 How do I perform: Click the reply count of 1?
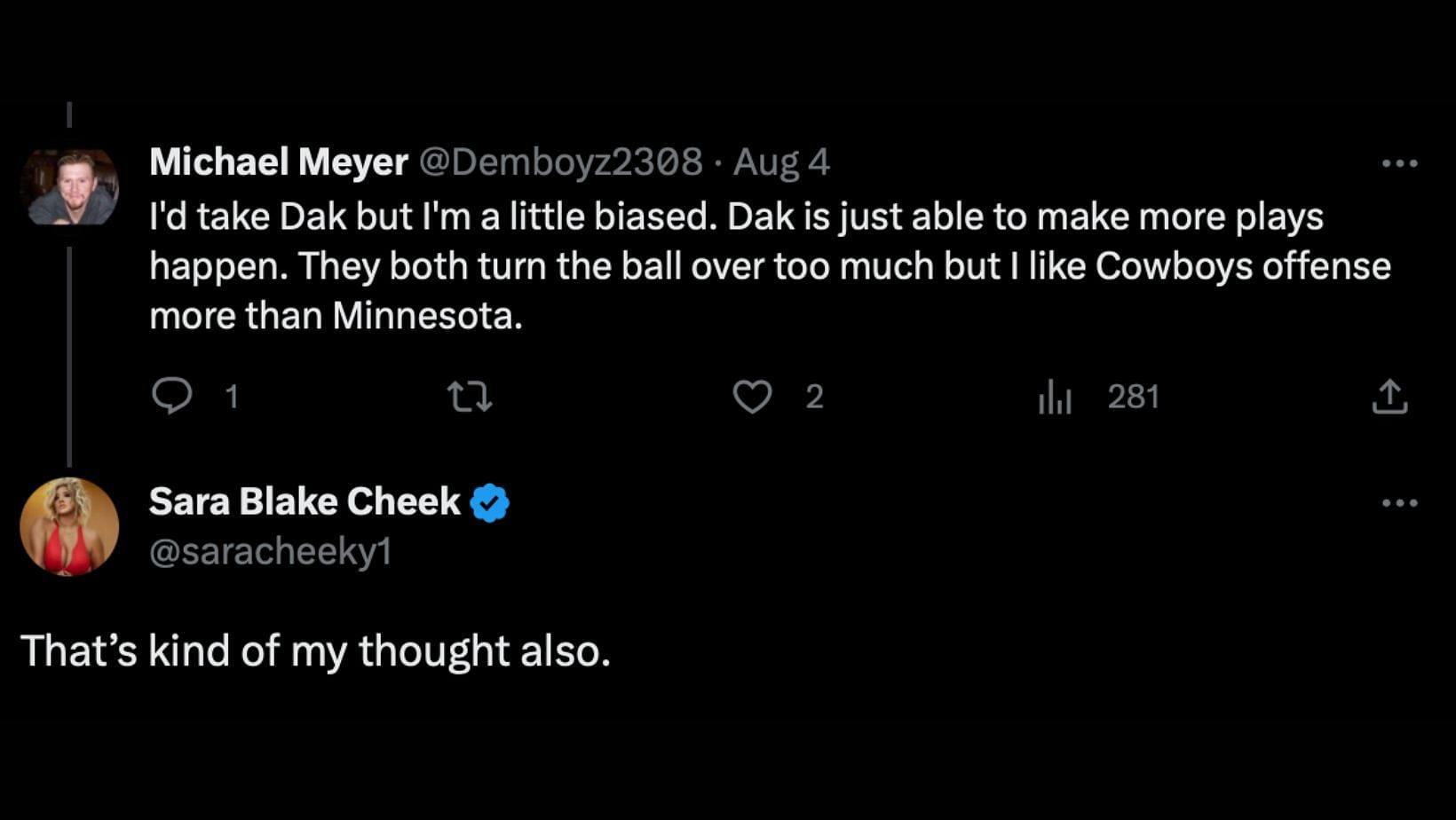[232, 397]
